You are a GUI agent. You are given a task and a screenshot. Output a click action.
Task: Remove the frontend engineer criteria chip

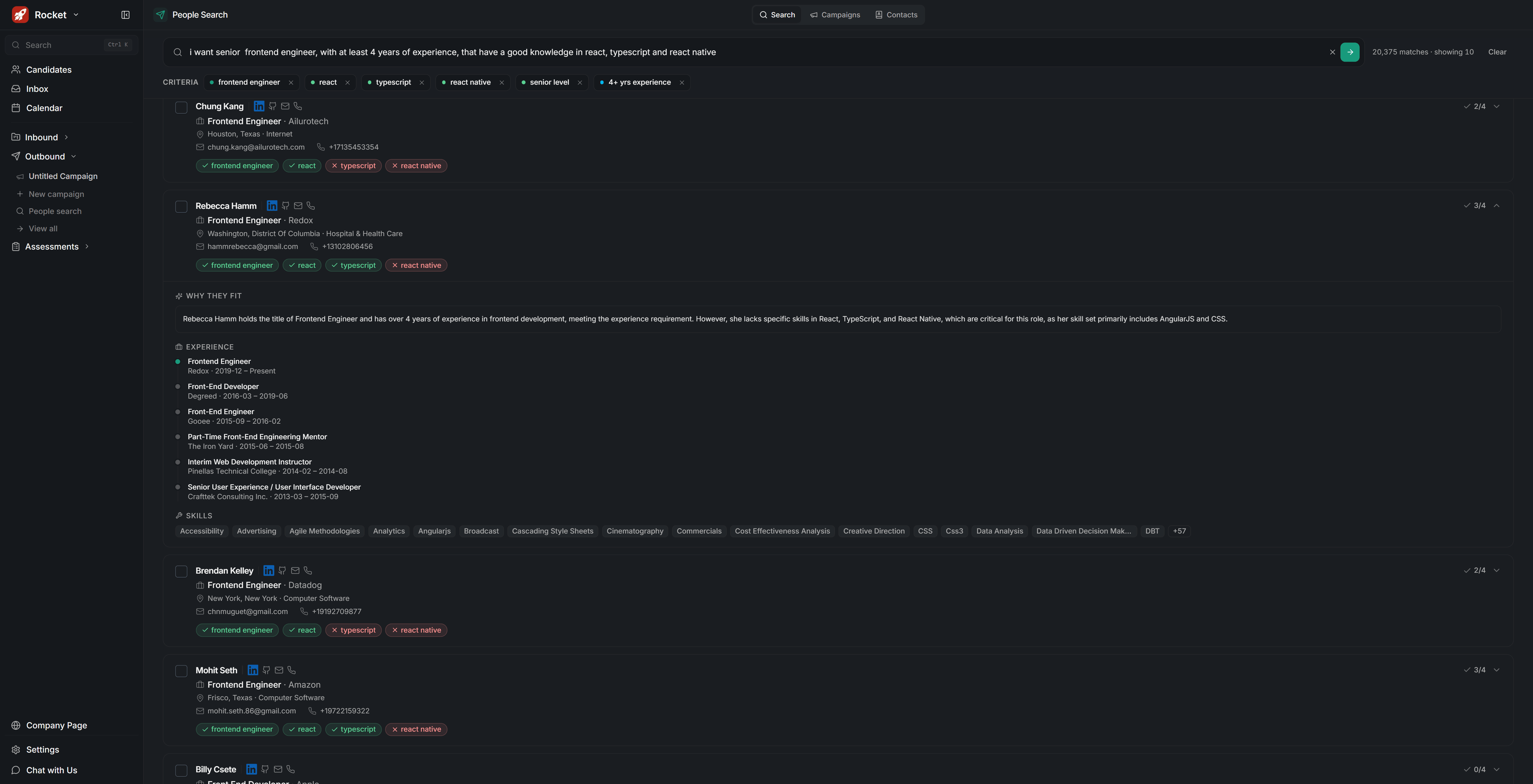click(x=291, y=83)
